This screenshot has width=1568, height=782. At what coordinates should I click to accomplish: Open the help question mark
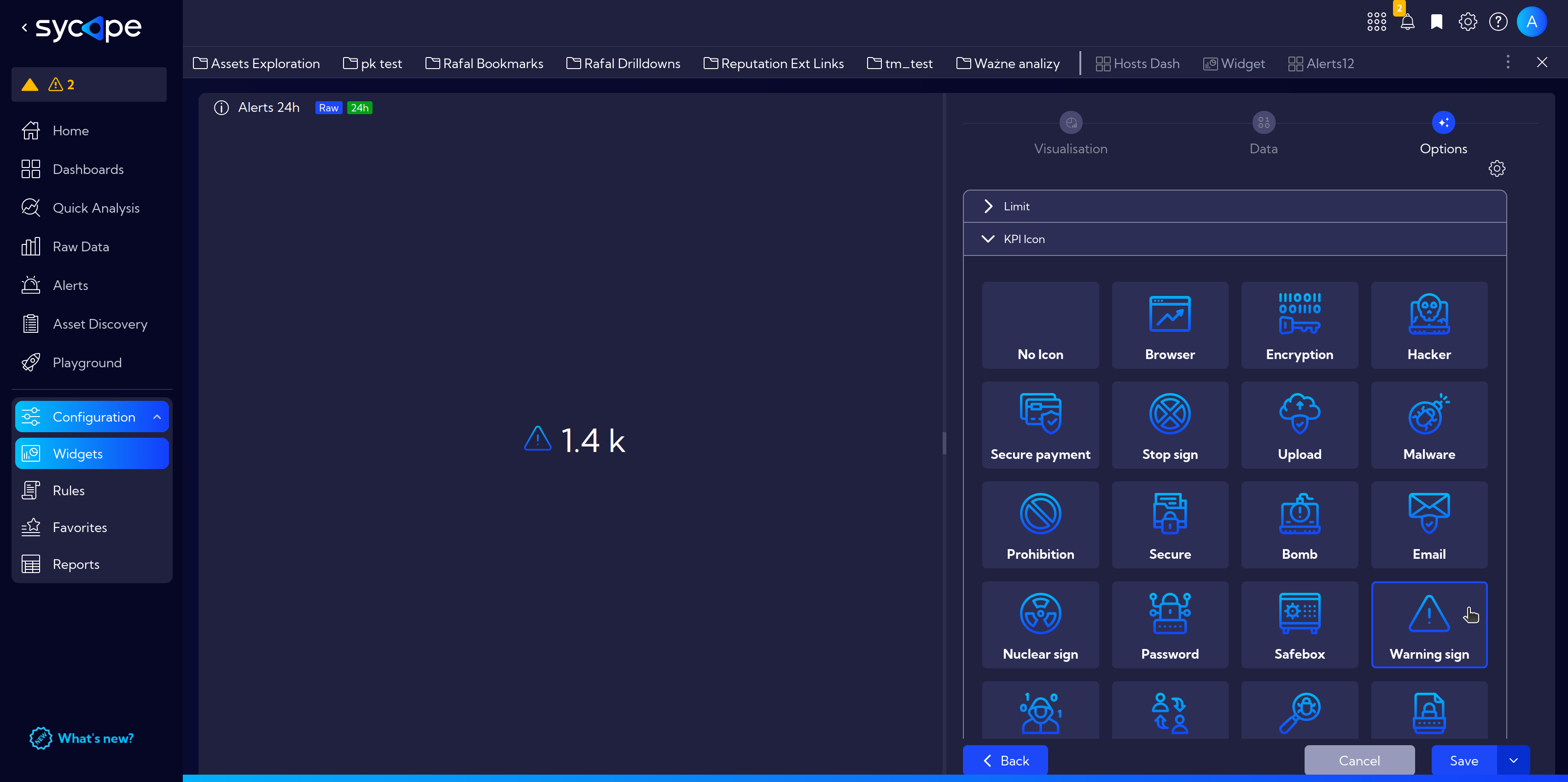pyautogui.click(x=1498, y=22)
